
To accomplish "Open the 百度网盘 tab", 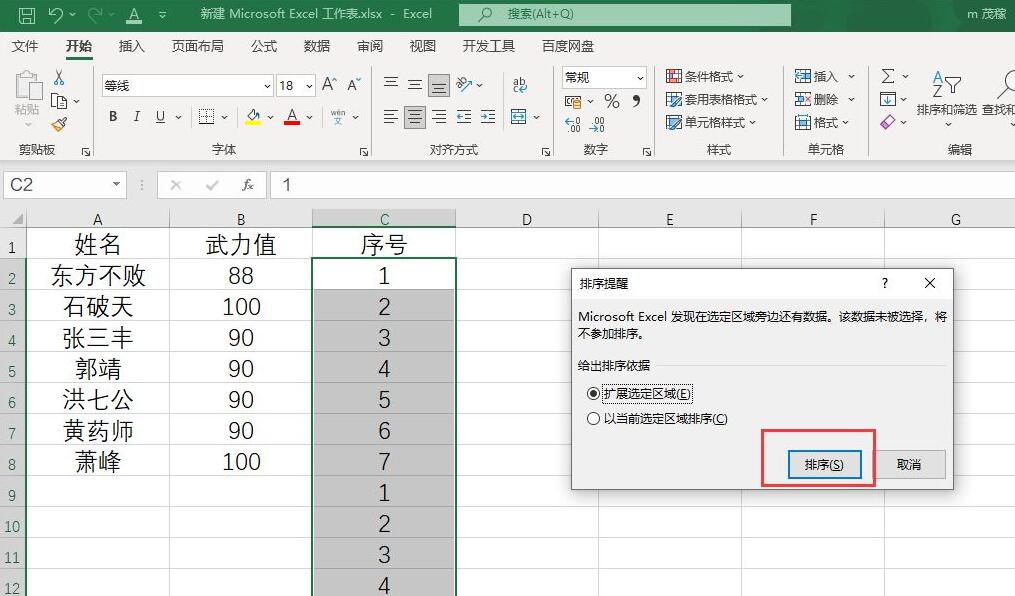I will tap(568, 46).
